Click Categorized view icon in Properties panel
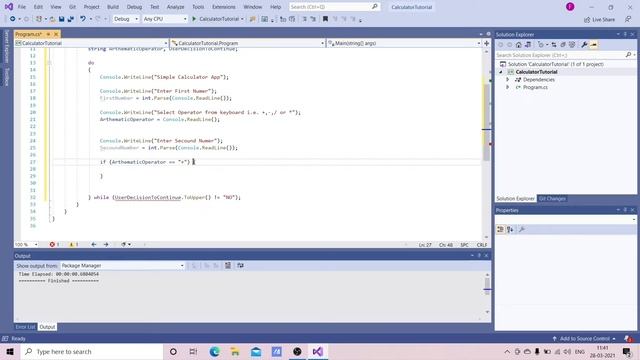 pyautogui.click(x=500, y=230)
